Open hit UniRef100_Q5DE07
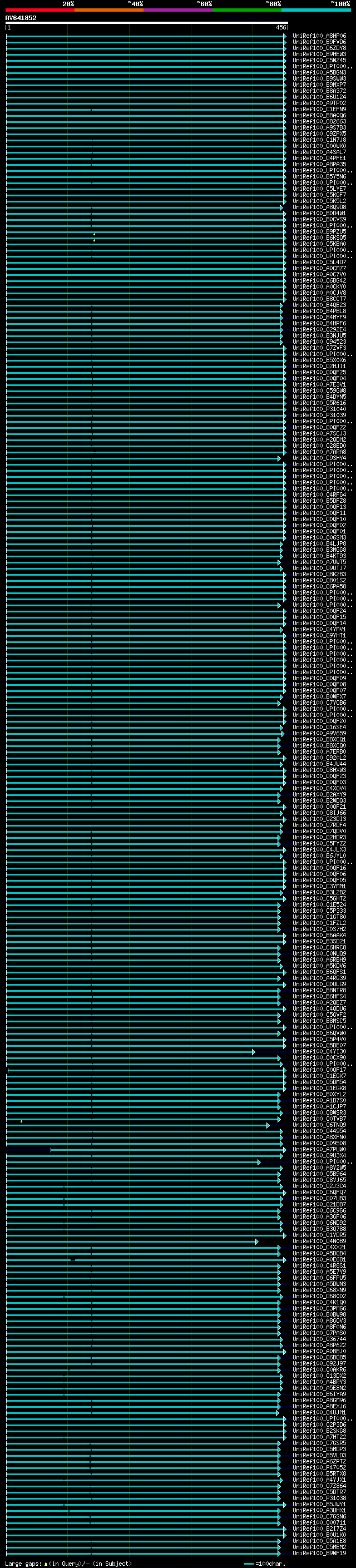The height and width of the screenshot is (1568, 356). click(x=319, y=1046)
